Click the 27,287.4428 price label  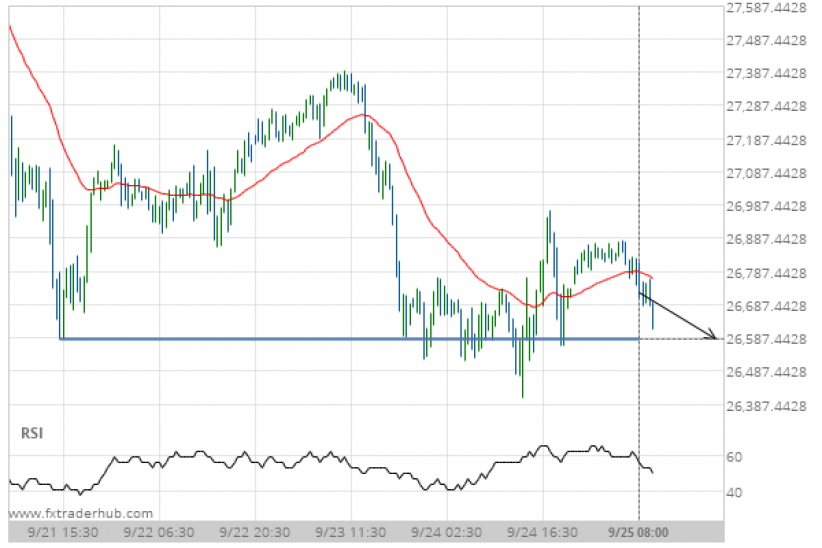(x=766, y=106)
